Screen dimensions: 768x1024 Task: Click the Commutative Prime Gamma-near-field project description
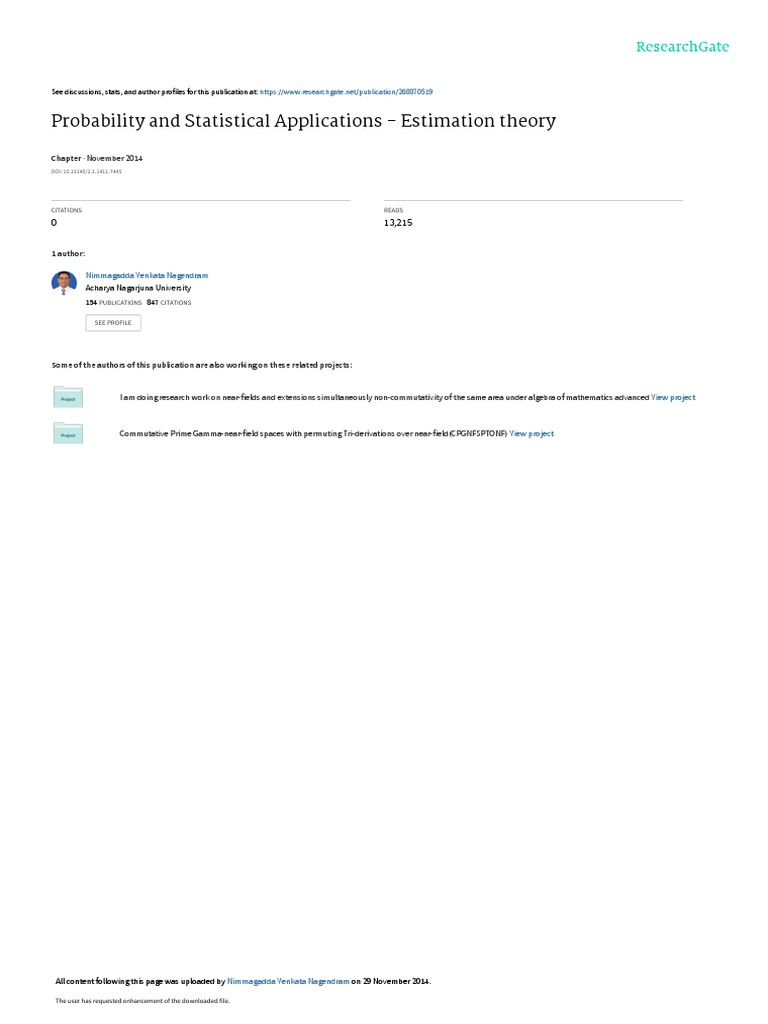pos(313,434)
